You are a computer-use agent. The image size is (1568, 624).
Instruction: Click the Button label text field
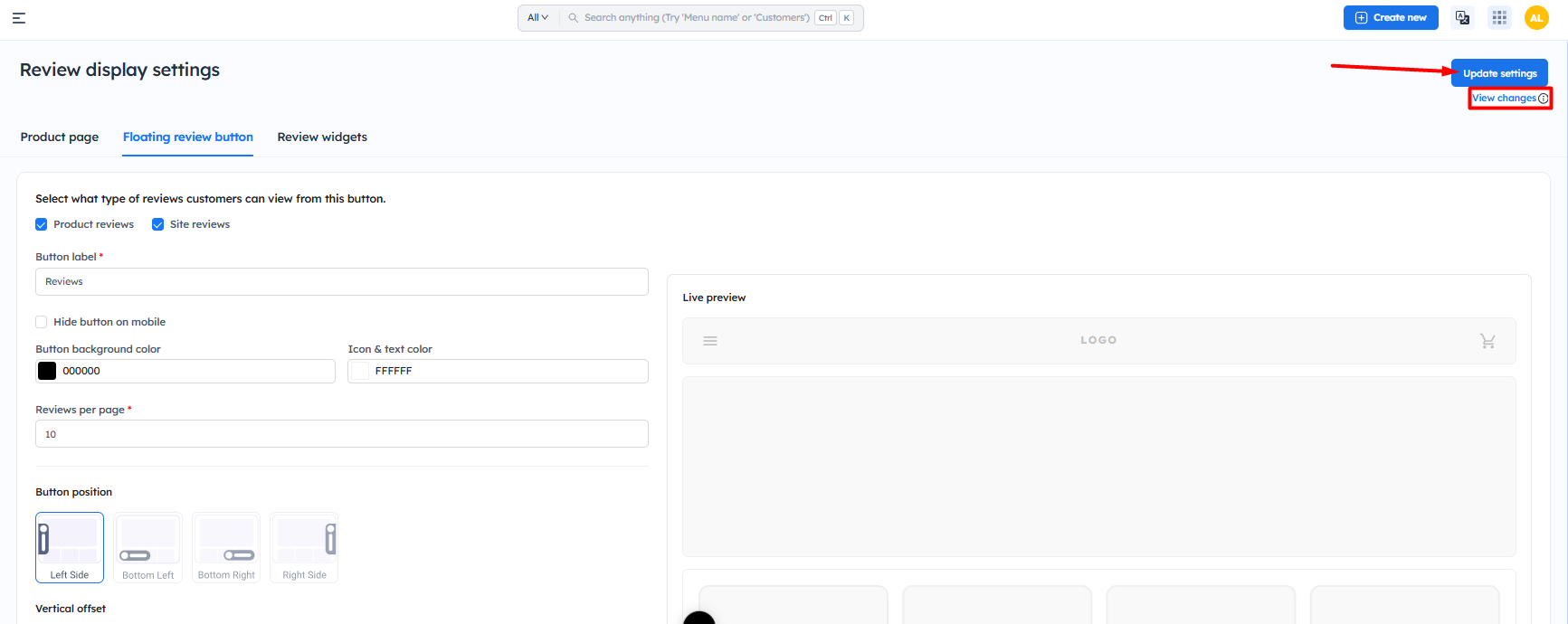tap(341, 282)
